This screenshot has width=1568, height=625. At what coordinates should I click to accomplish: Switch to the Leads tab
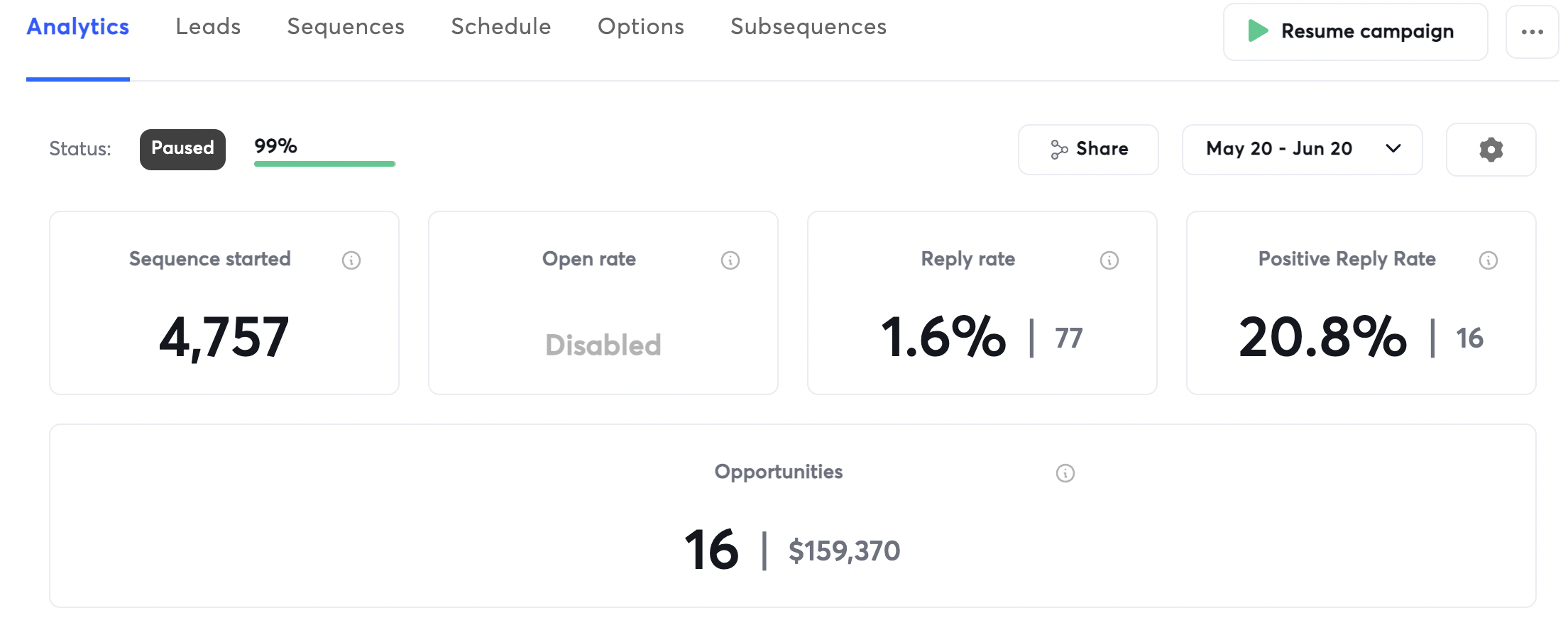208,27
